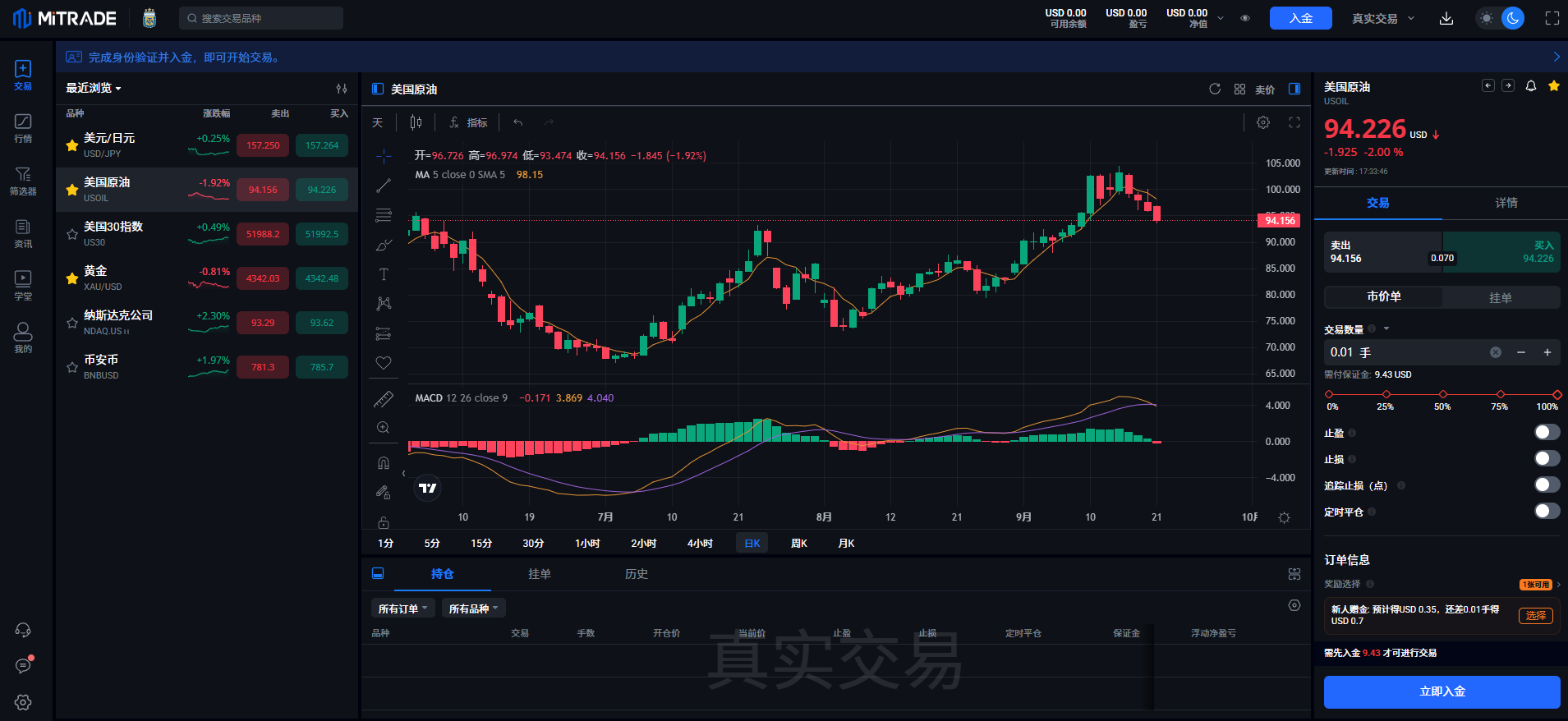
Task: Select the crosshair cursor tool
Action: point(384,155)
